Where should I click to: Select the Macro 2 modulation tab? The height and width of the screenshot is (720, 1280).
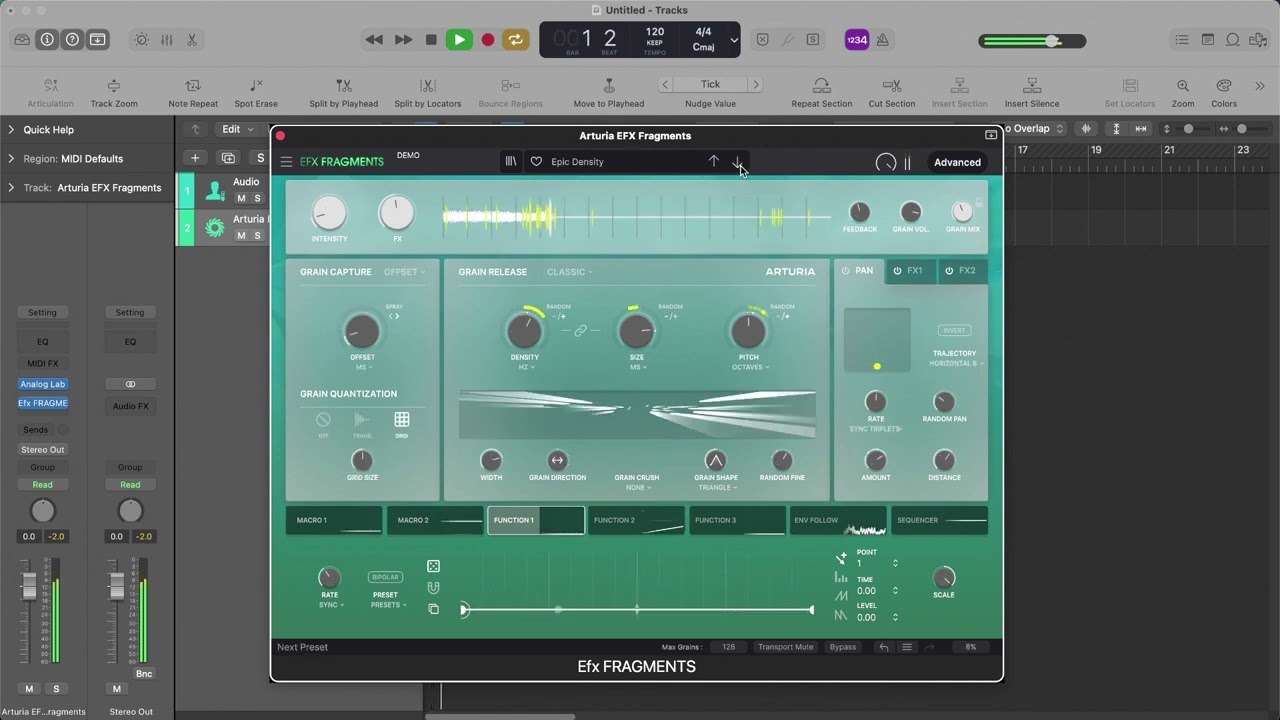[435, 520]
